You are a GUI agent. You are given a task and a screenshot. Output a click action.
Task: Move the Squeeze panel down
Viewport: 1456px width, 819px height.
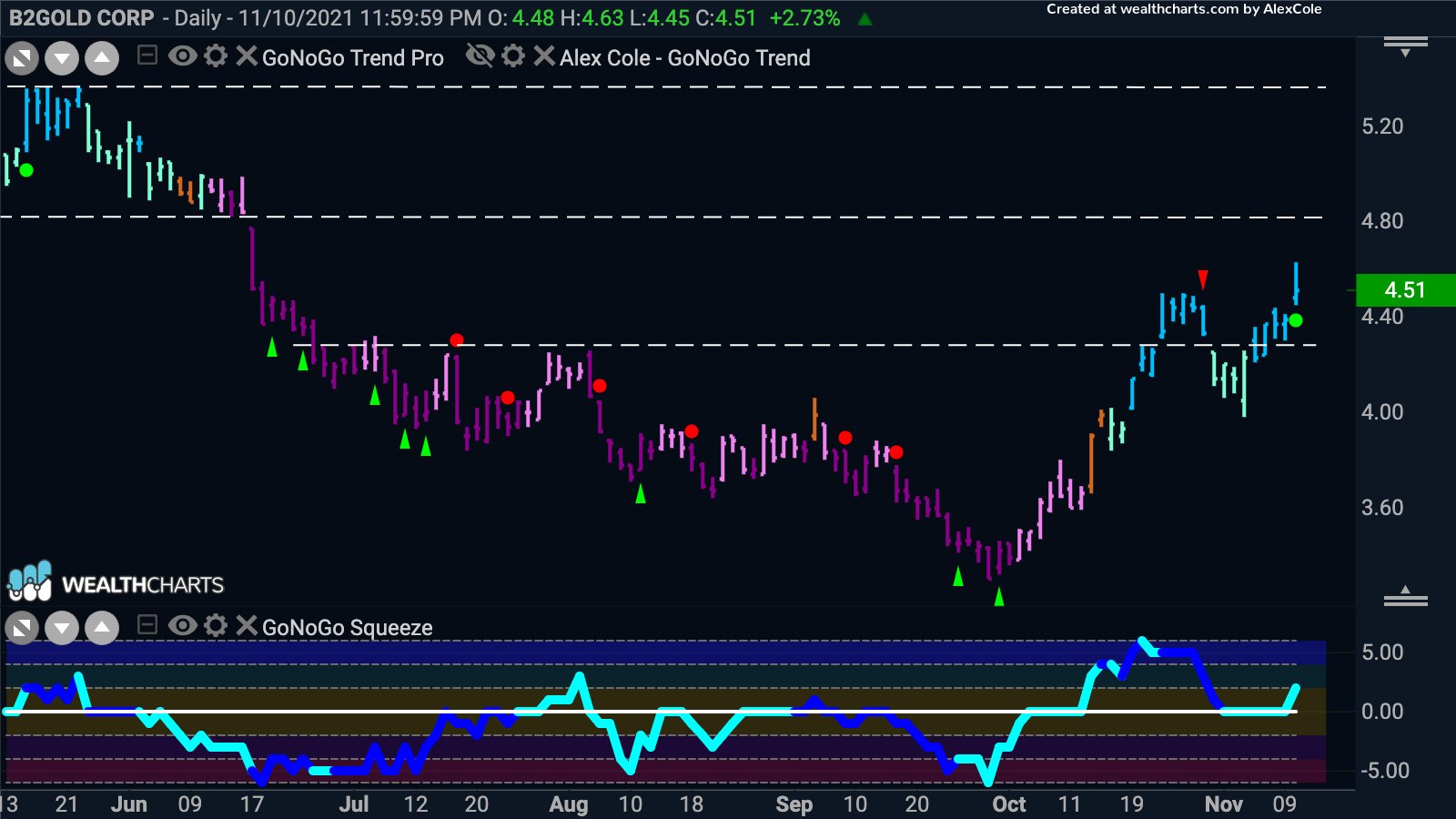tap(62, 628)
